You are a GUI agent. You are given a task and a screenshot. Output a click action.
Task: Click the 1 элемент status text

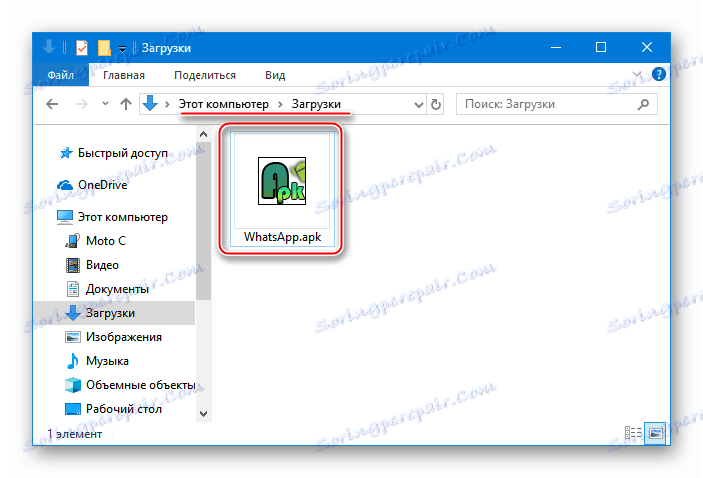(75, 434)
